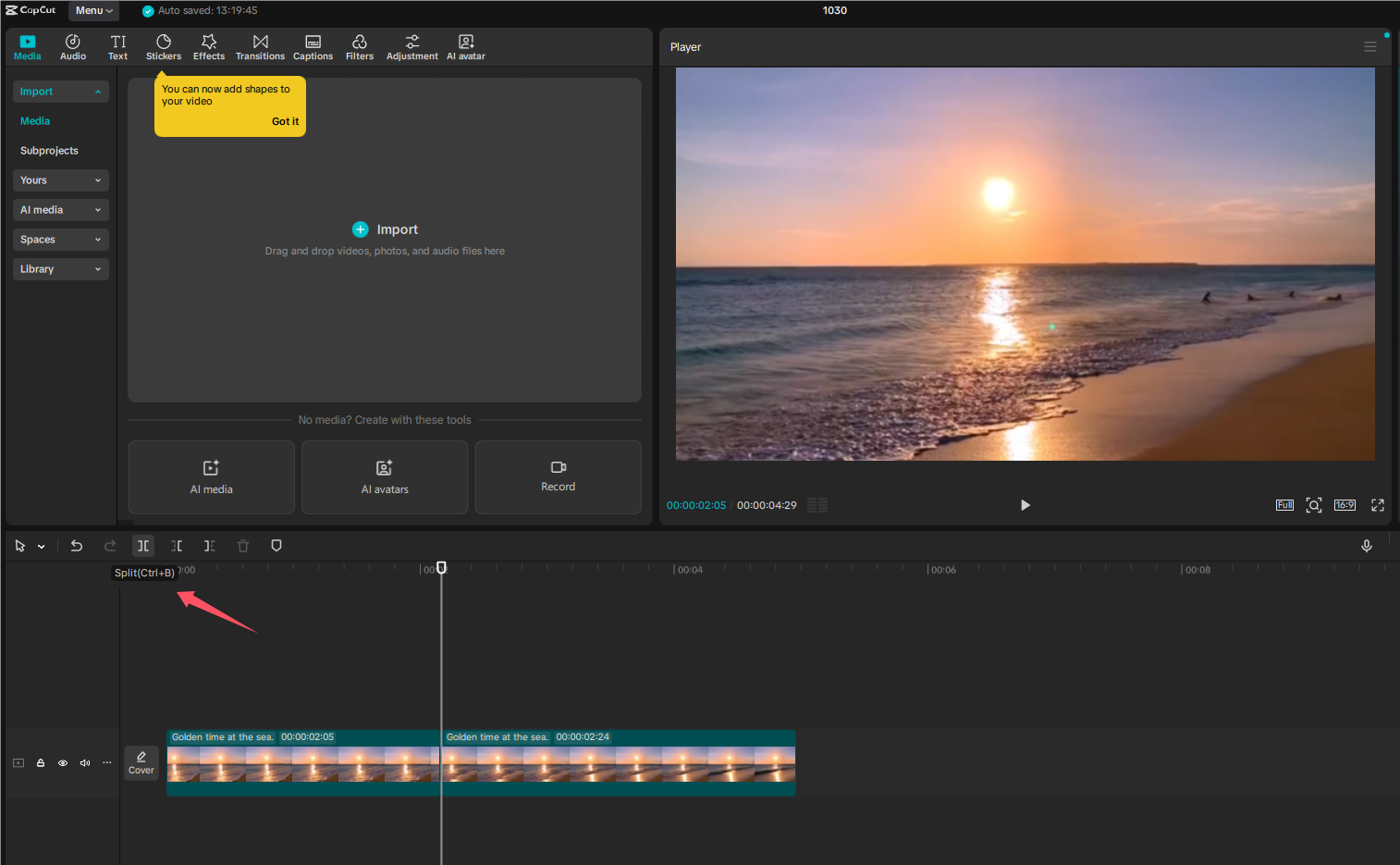Click the voiceover microphone icon
Screen dimensions: 1400x865
[1367, 546]
